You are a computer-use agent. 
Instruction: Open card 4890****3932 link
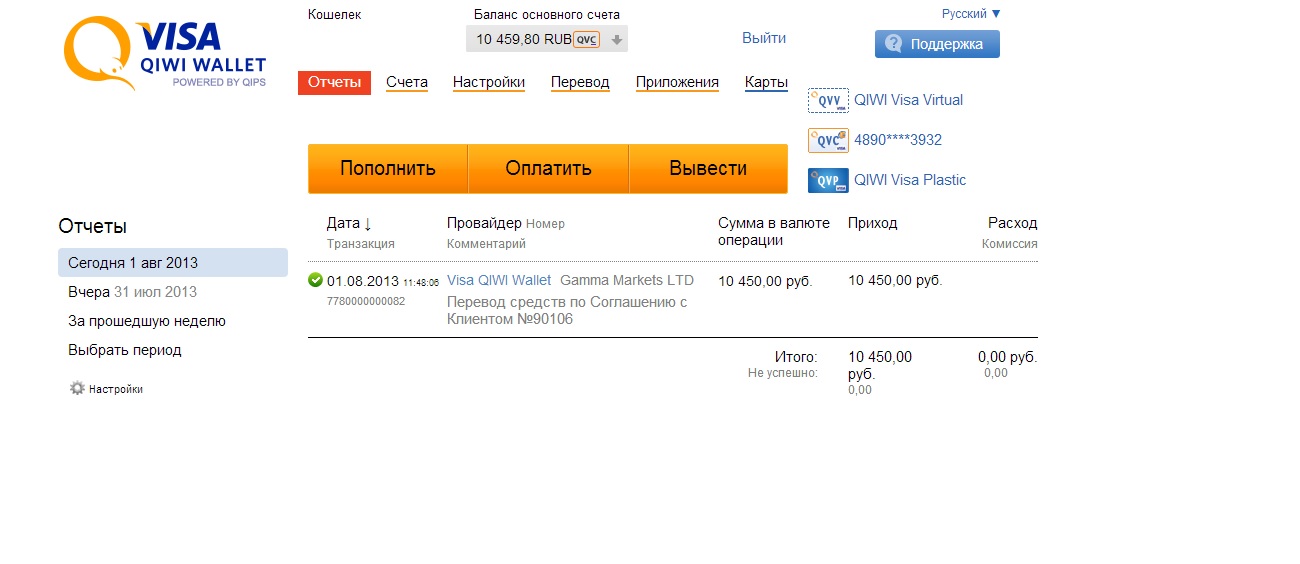point(898,140)
